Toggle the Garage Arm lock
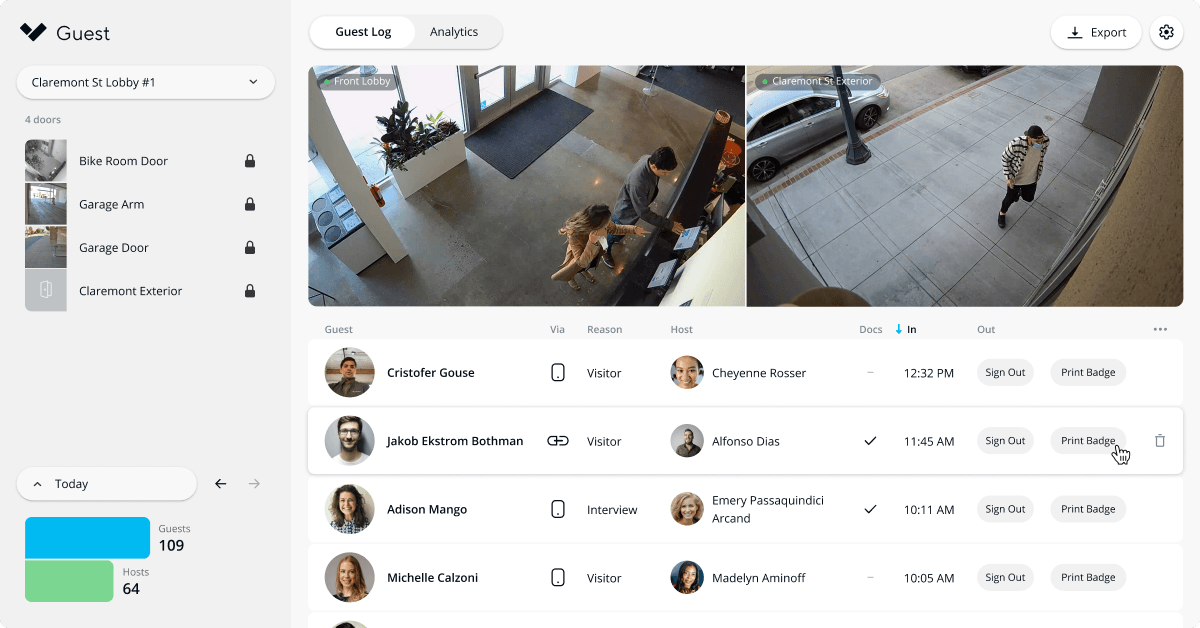 250,204
